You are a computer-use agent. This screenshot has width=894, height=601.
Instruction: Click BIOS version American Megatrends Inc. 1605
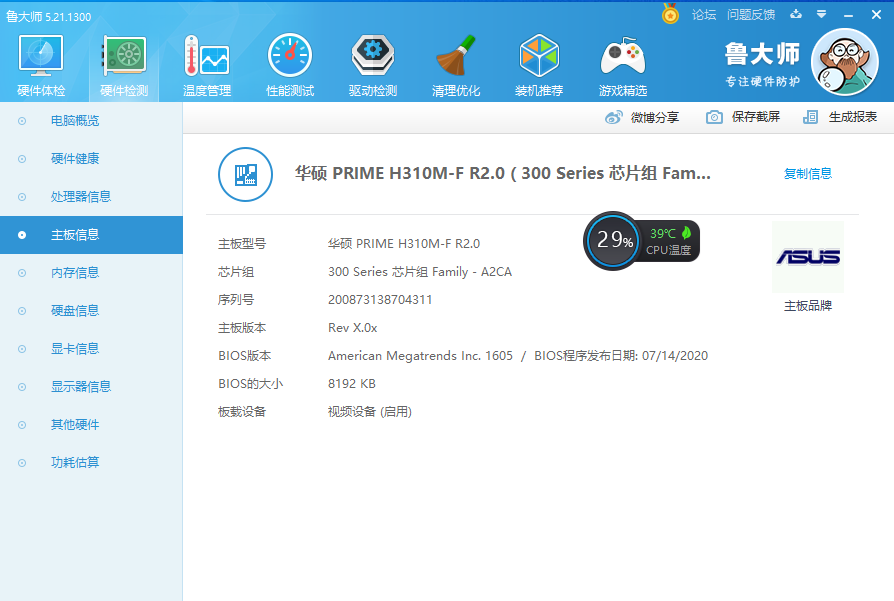pos(420,356)
